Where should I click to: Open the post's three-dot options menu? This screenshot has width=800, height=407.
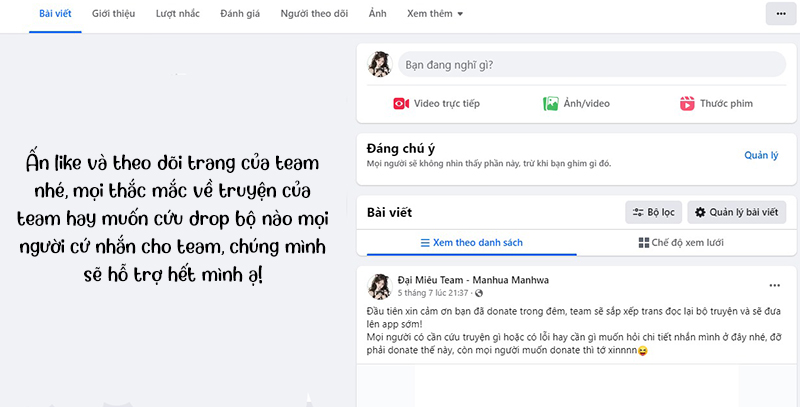pyautogui.click(x=774, y=285)
